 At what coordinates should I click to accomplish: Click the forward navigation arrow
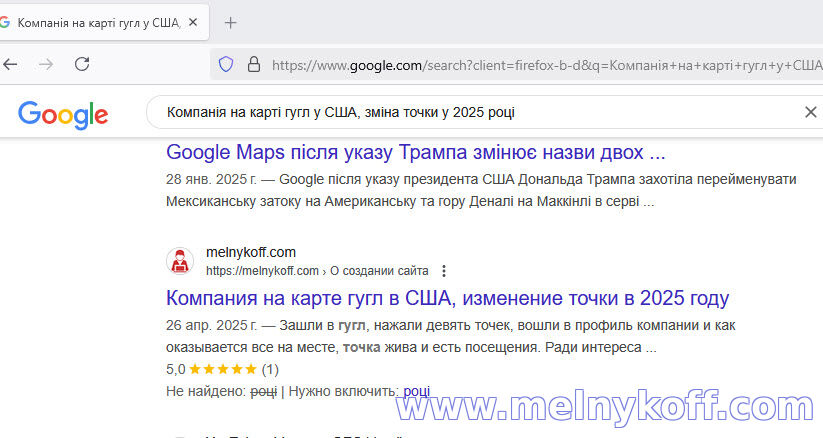(46, 64)
